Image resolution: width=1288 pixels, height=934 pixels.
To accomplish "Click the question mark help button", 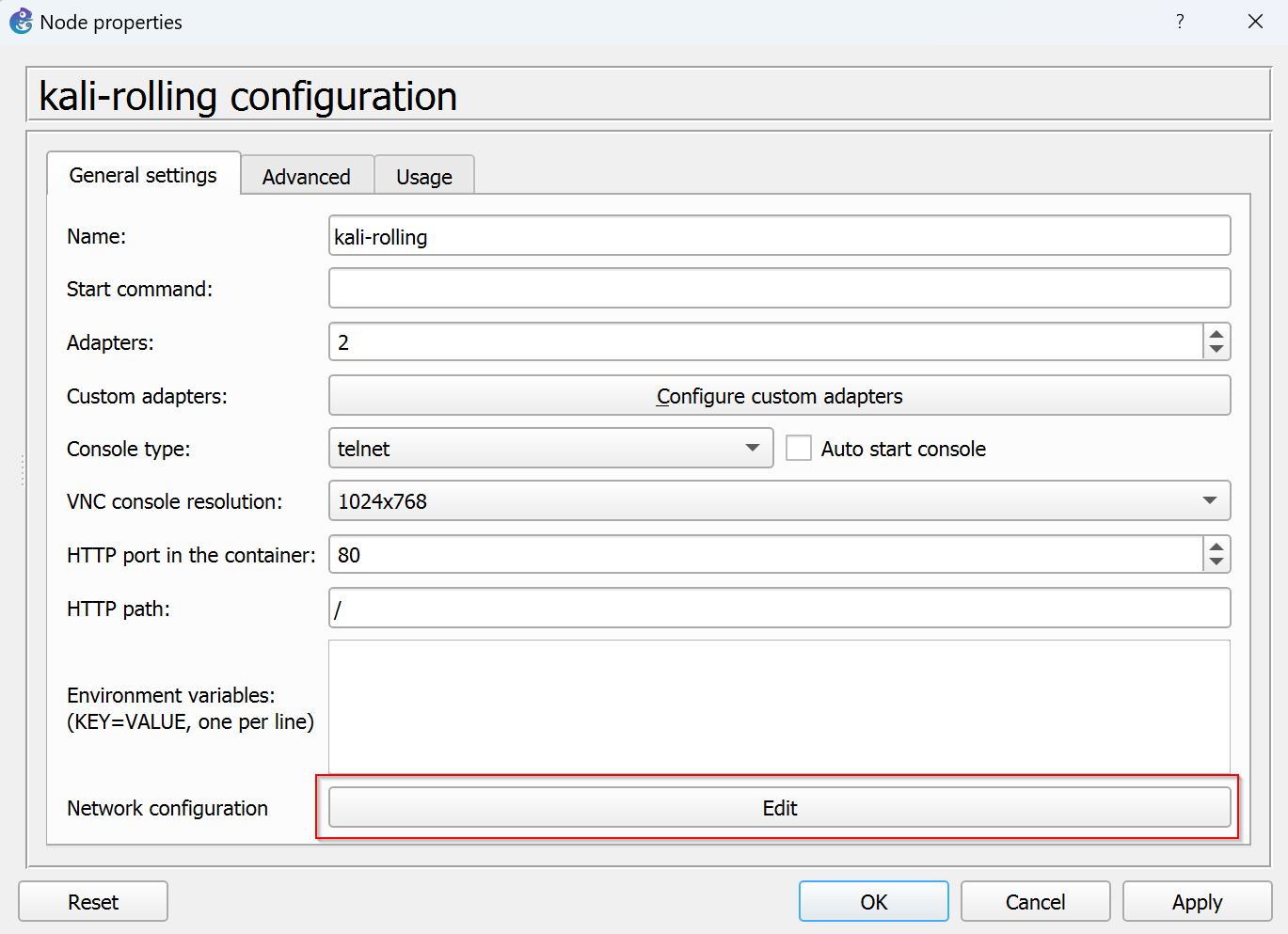I will 1180,22.
